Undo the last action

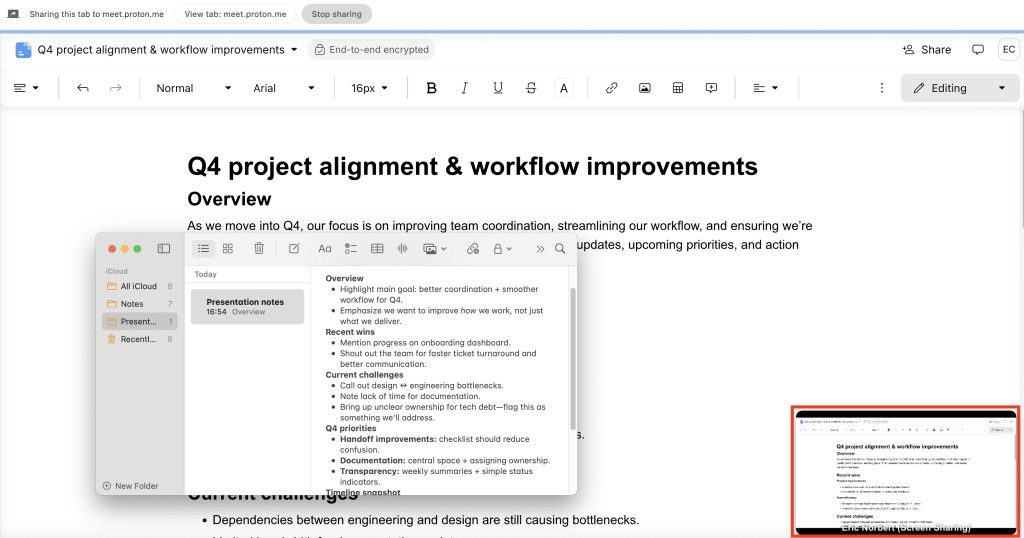point(82,88)
